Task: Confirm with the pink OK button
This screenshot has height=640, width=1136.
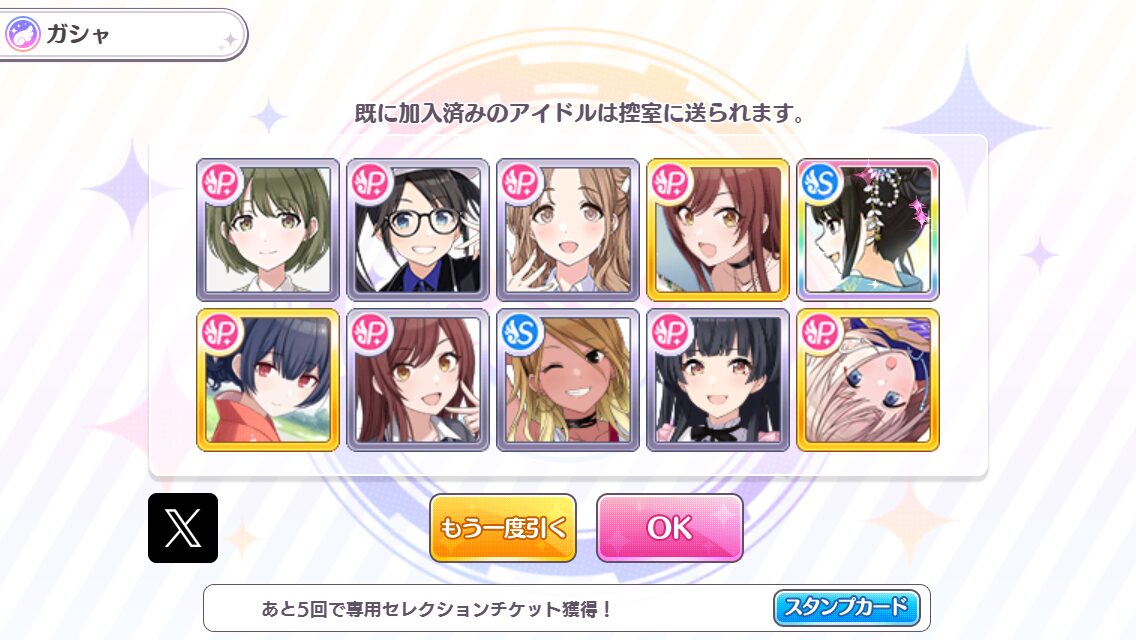Action: (x=669, y=528)
